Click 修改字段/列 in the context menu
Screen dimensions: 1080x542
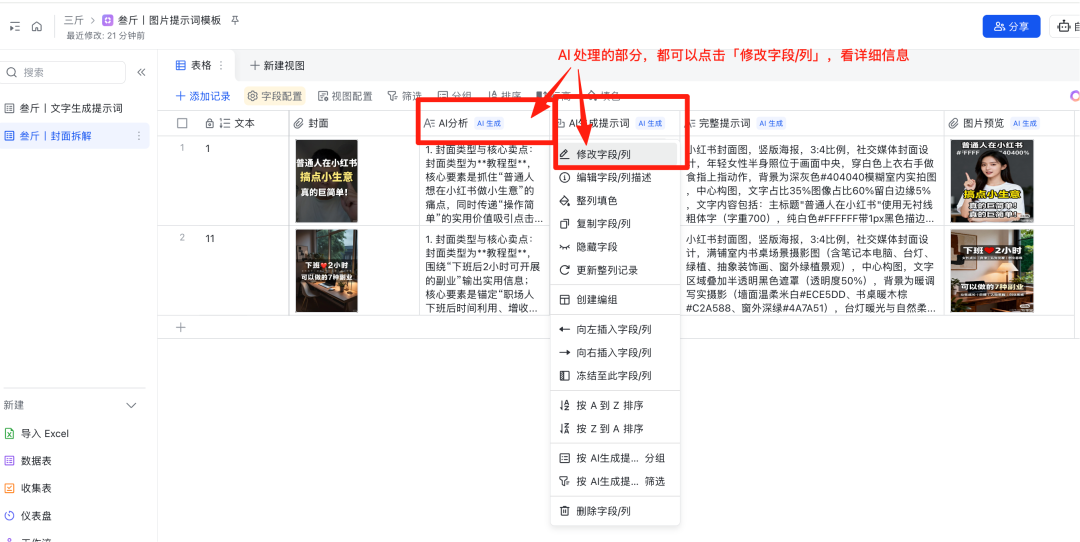pyautogui.click(x=603, y=155)
